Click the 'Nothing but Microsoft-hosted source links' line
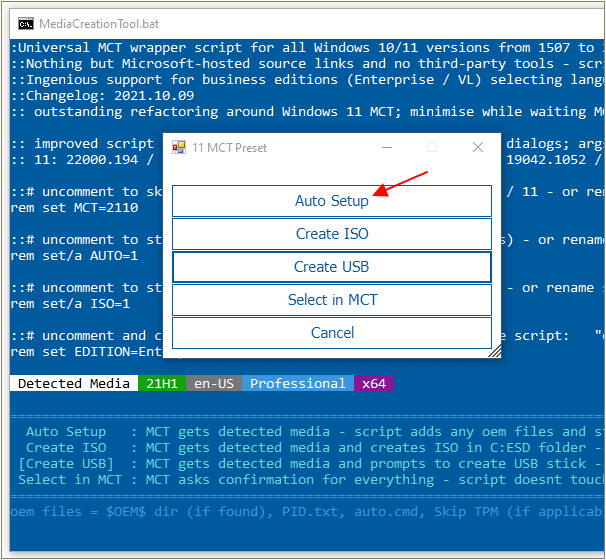 coord(307,64)
